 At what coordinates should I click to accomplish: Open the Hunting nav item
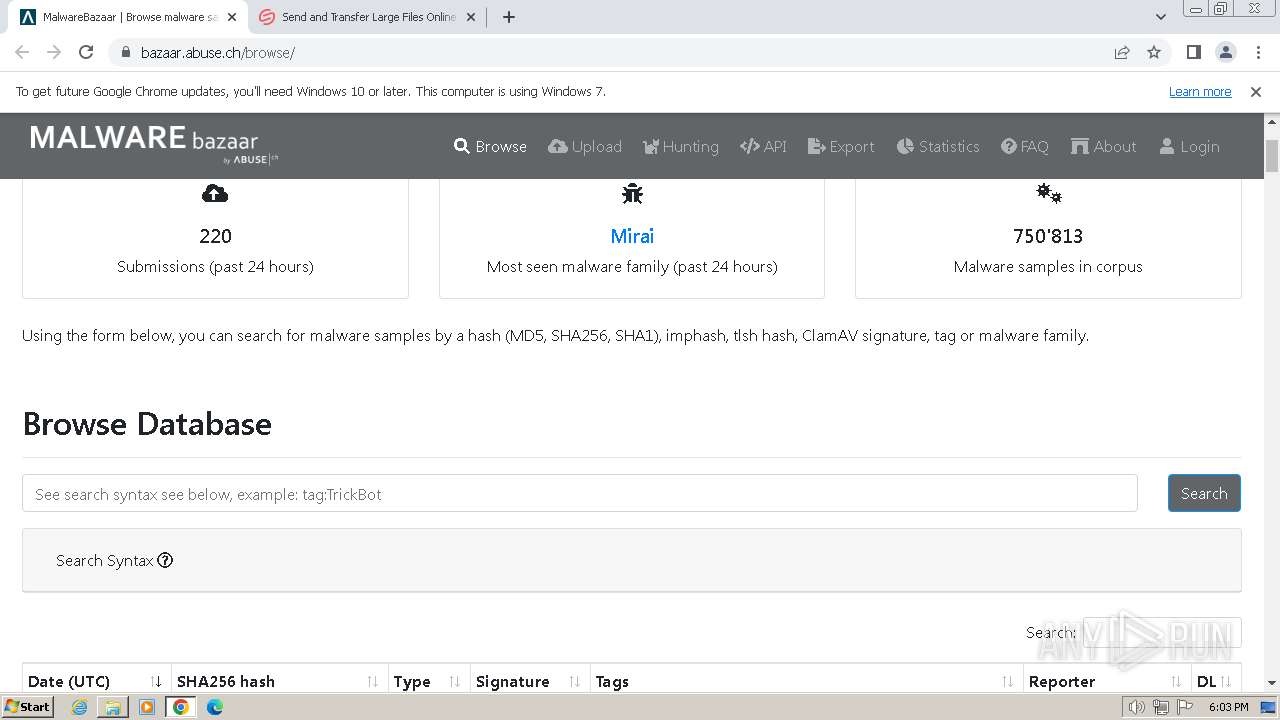(x=680, y=146)
